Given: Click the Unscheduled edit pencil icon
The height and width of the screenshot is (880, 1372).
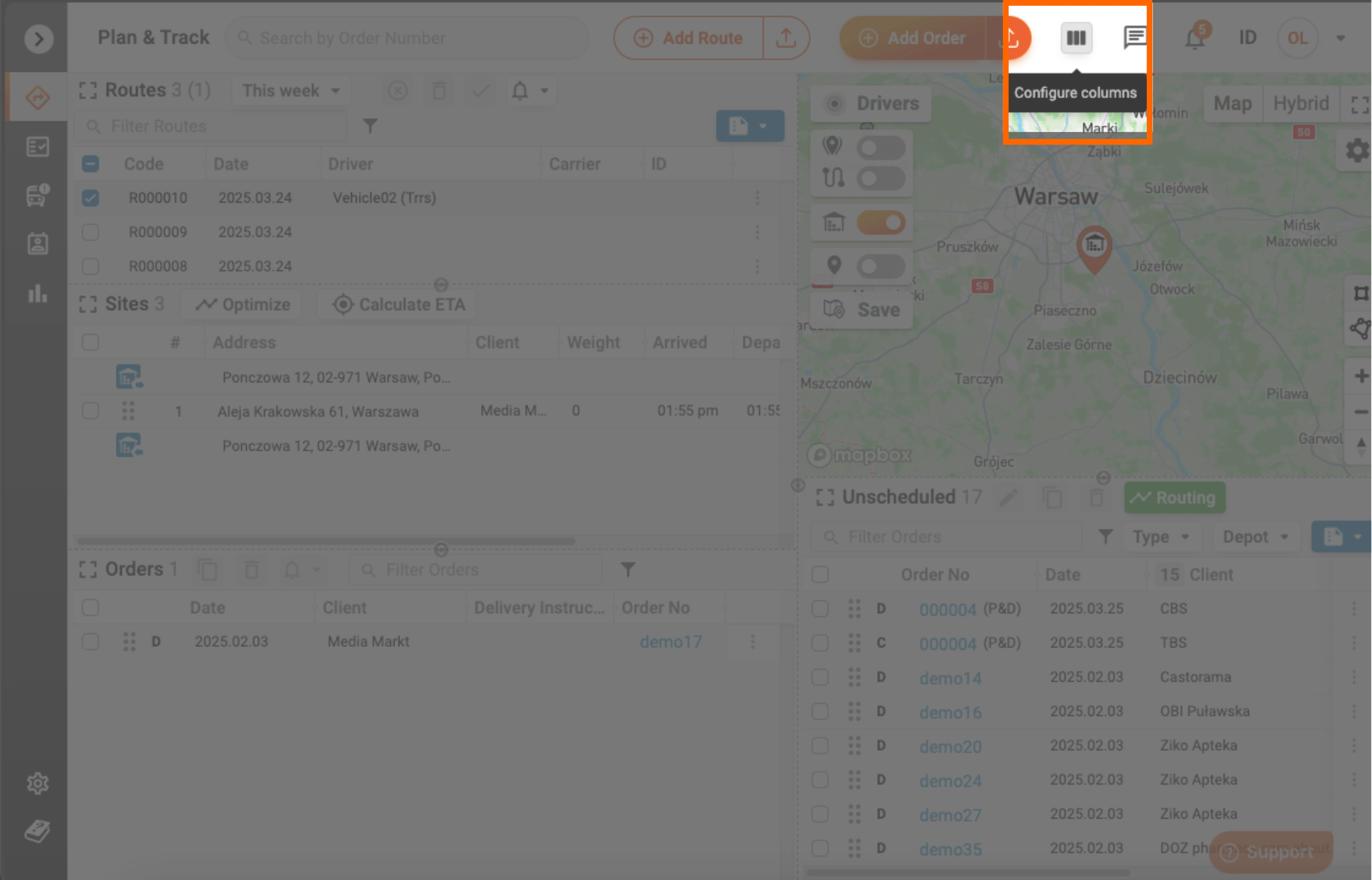Looking at the screenshot, I should pos(1009,498).
